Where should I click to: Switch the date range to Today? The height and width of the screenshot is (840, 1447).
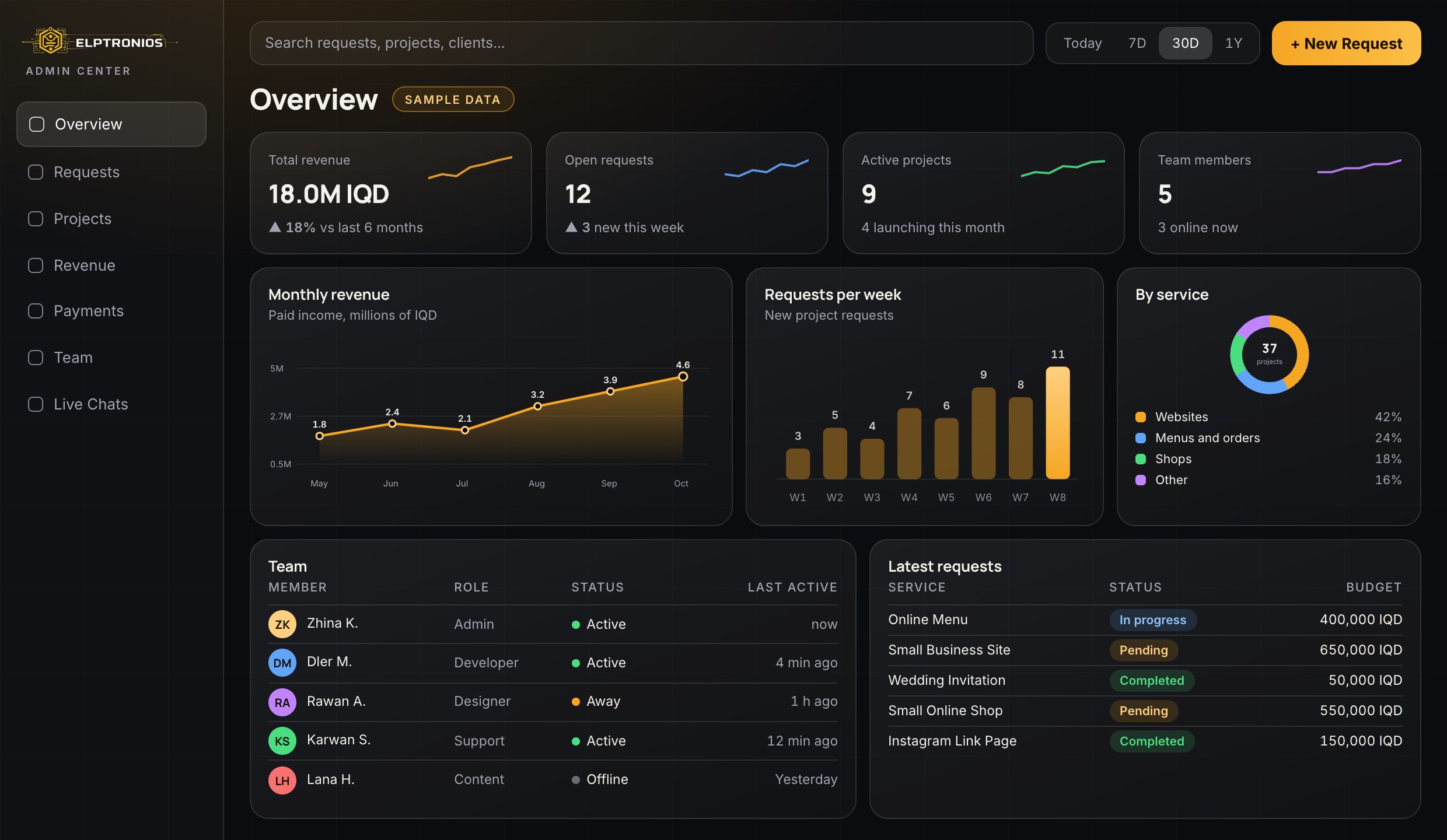point(1082,43)
